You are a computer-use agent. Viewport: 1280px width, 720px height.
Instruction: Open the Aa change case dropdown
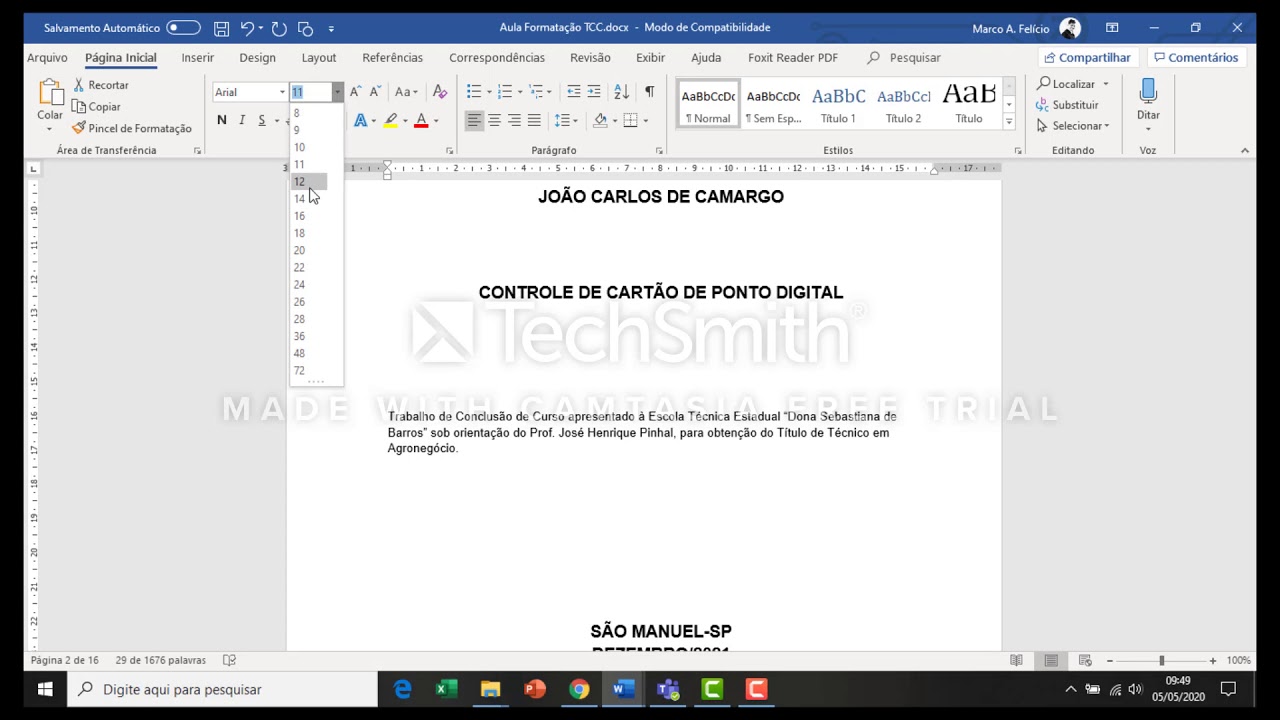click(406, 92)
